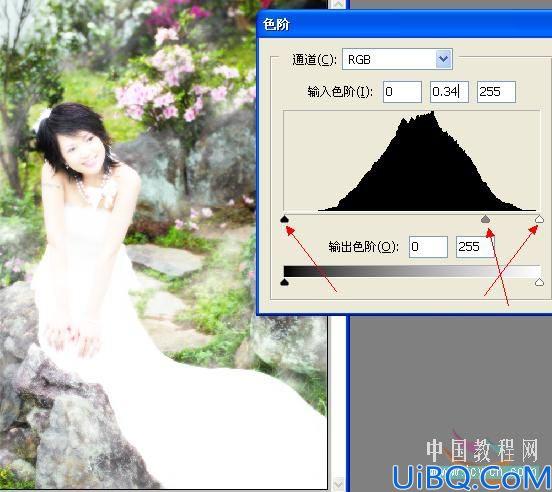Click the 通道(C) label text
The width and height of the screenshot is (552, 492).
(x=314, y=59)
